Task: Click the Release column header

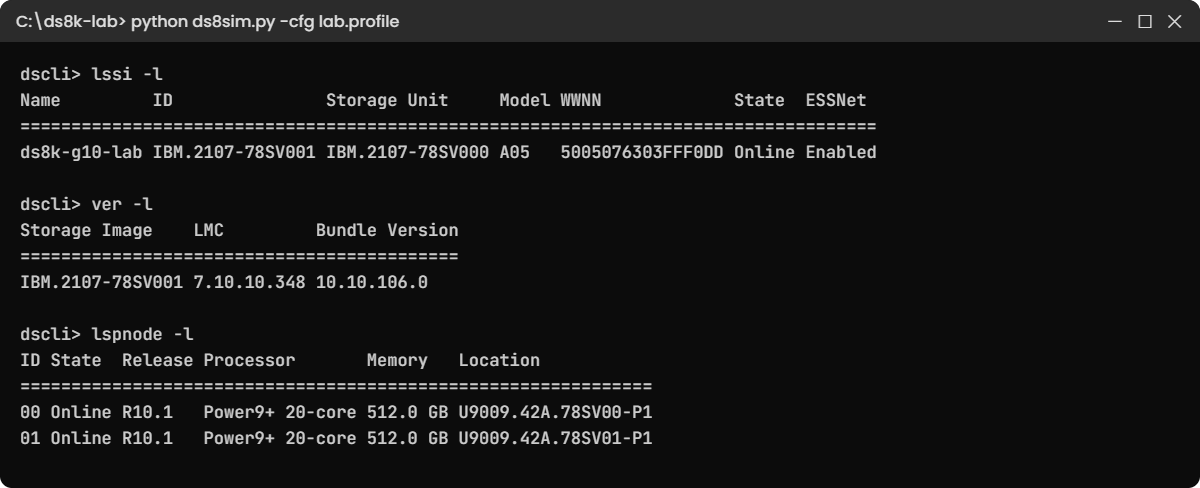Action: pos(157,360)
